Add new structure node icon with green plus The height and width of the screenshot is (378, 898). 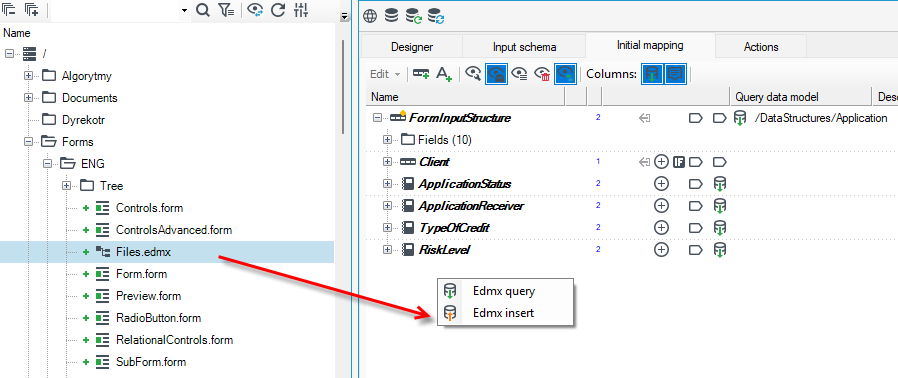pos(421,74)
